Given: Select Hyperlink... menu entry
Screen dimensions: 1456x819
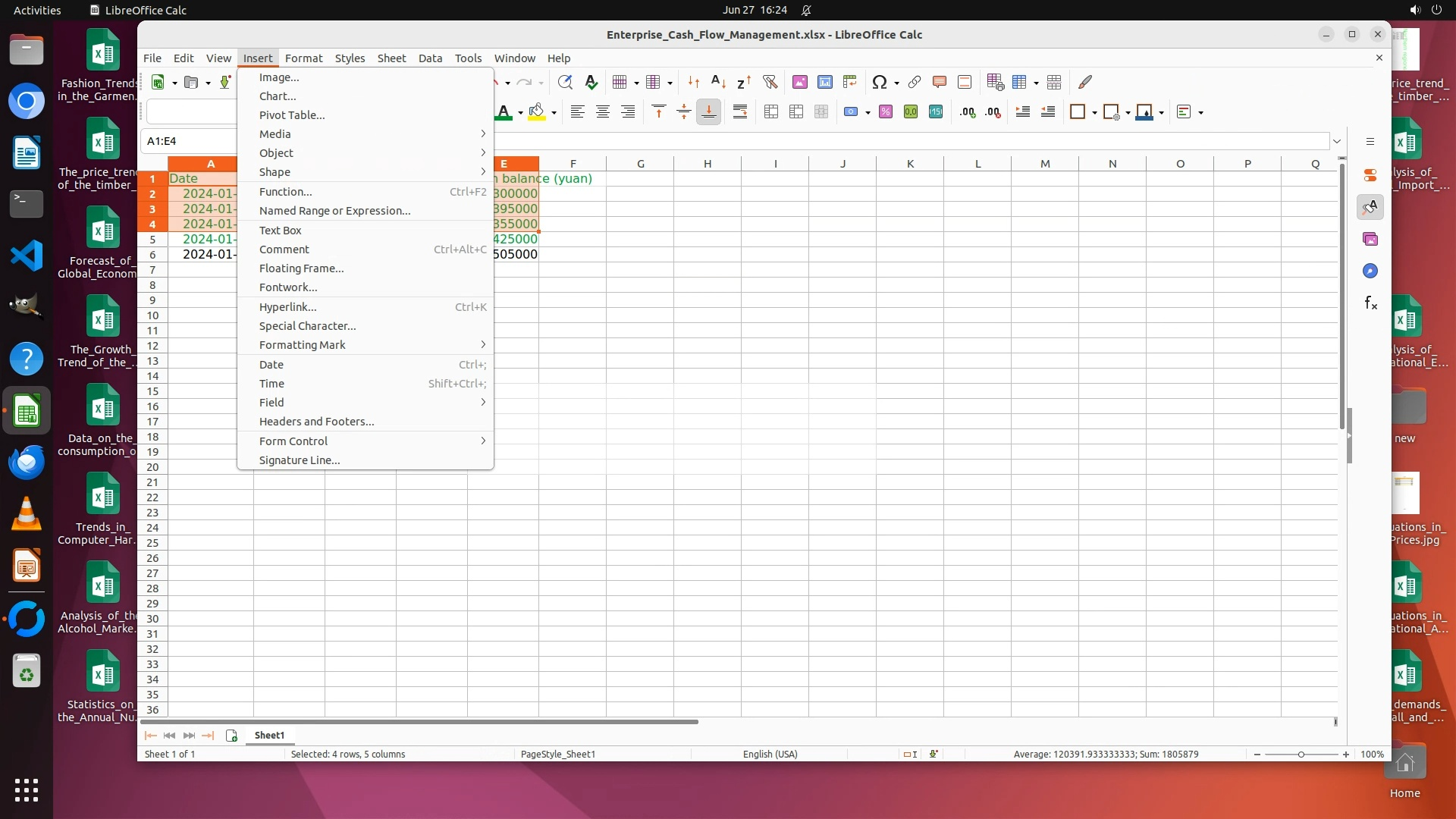Looking at the screenshot, I should click(x=288, y=307).
